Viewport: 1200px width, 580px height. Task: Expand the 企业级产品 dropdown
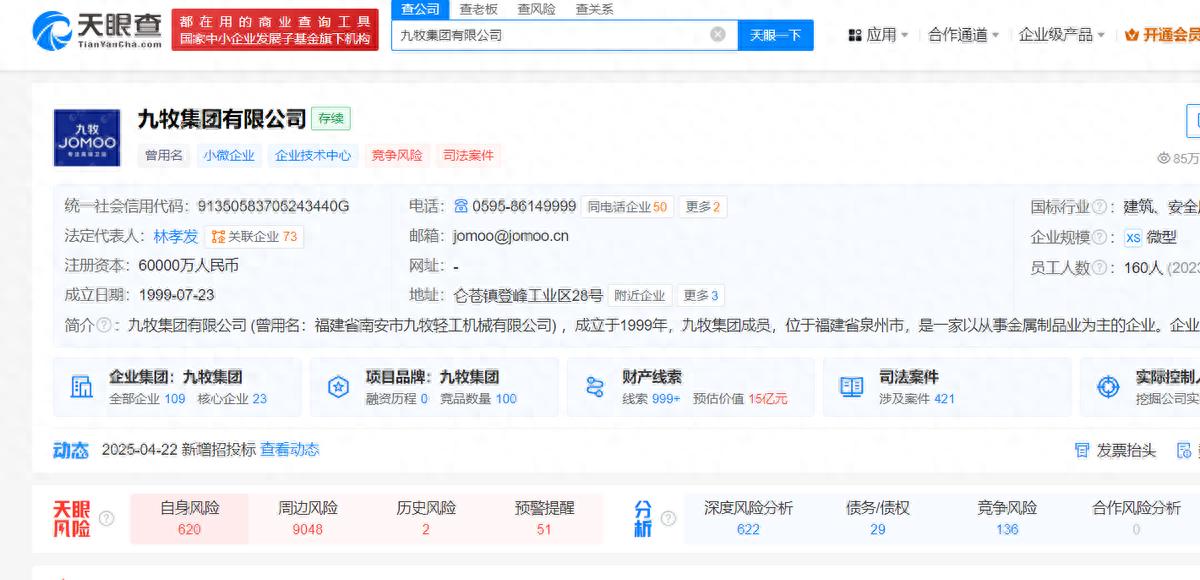[1061, 35]
